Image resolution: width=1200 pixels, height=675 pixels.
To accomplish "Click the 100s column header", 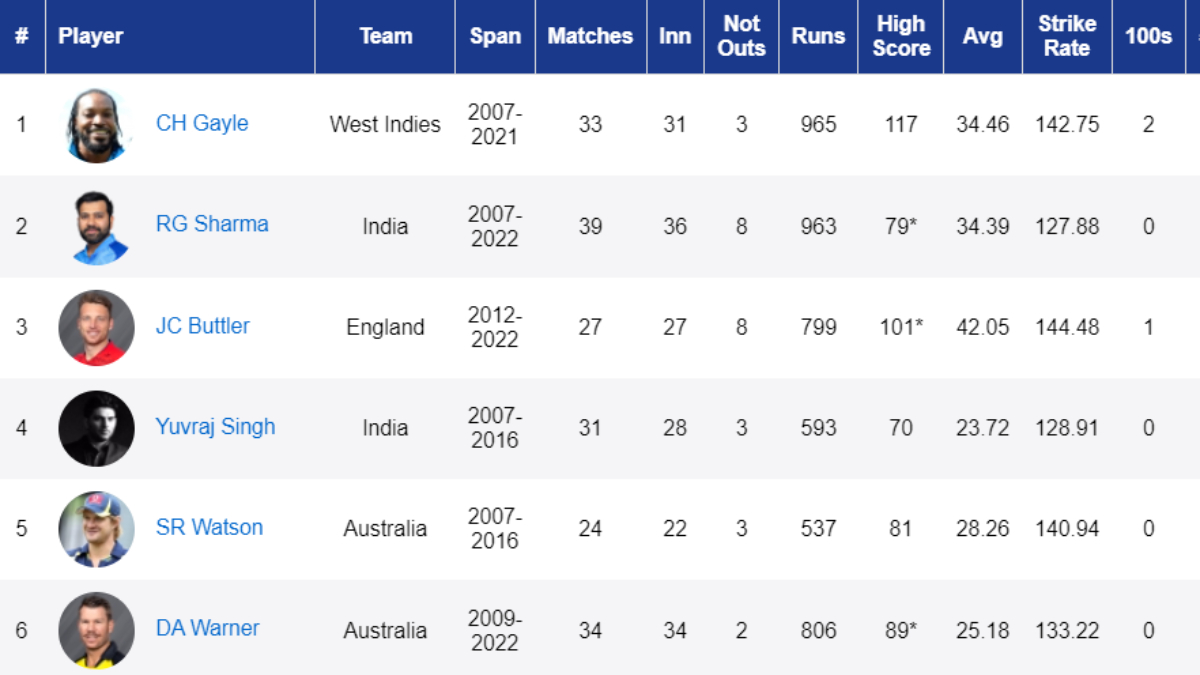I will 1148,36.
